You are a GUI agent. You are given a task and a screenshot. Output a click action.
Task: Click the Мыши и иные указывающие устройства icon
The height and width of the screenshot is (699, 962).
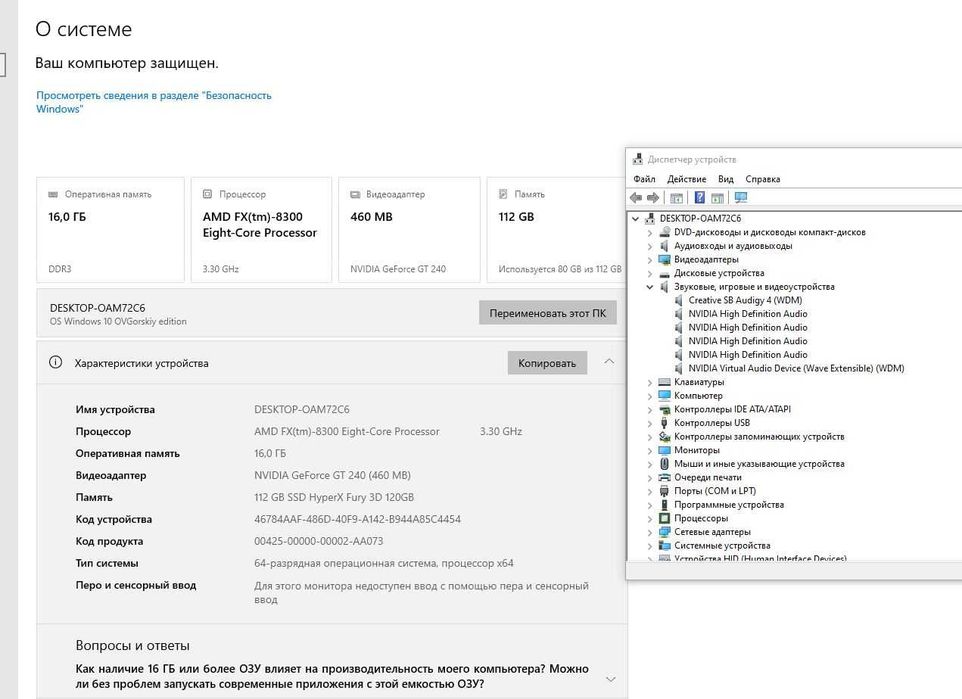664,463
